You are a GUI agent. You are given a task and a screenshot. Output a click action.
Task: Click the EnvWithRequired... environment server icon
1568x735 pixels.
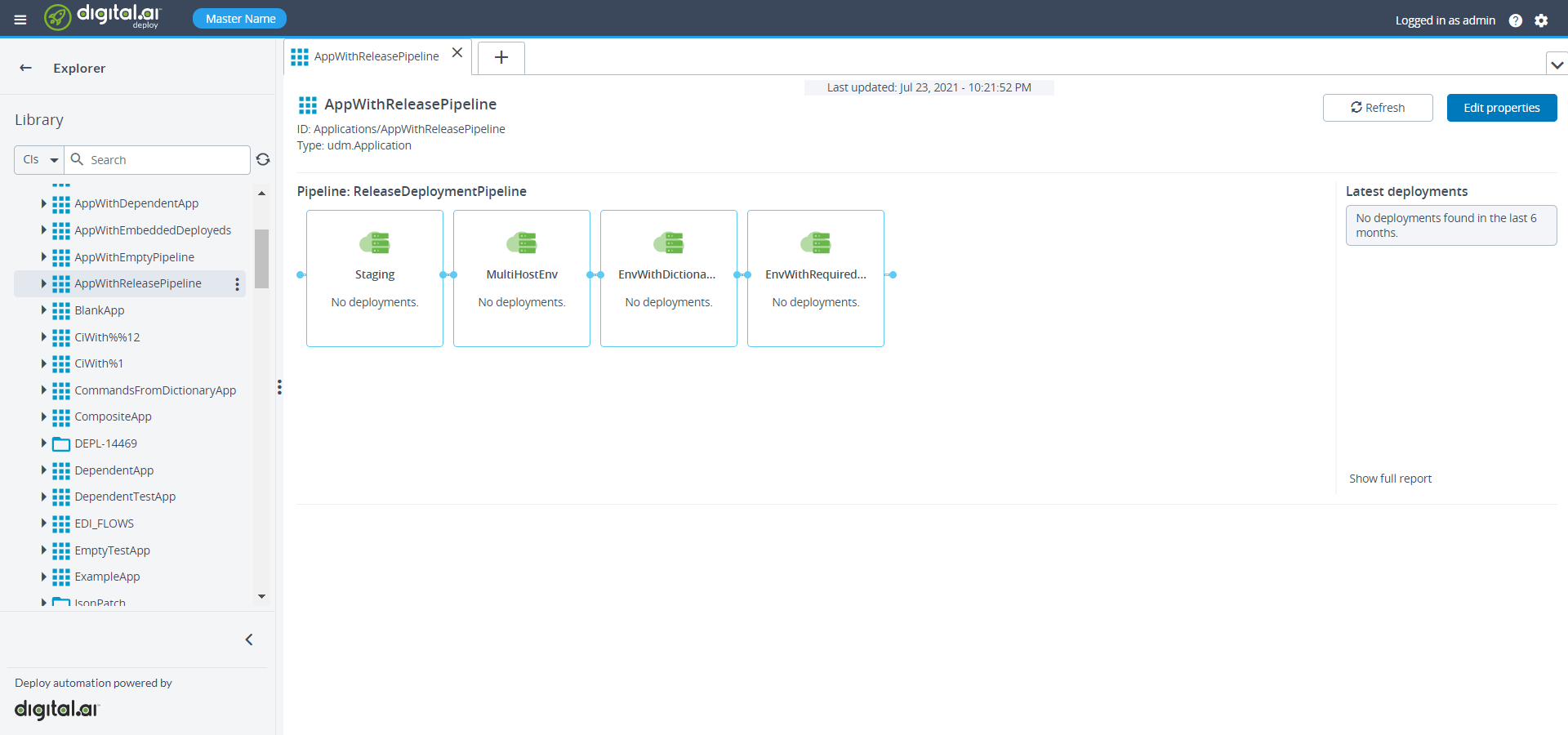point(816,243)
